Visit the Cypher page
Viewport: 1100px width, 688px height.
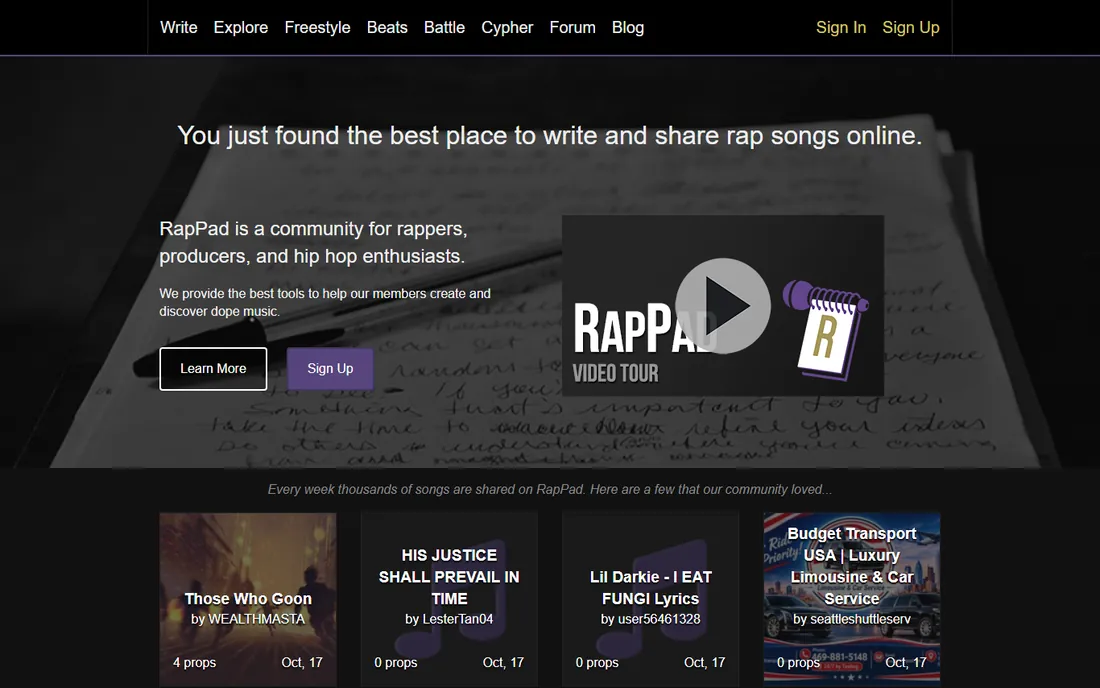pyautogui.click(x=507, y=27)
